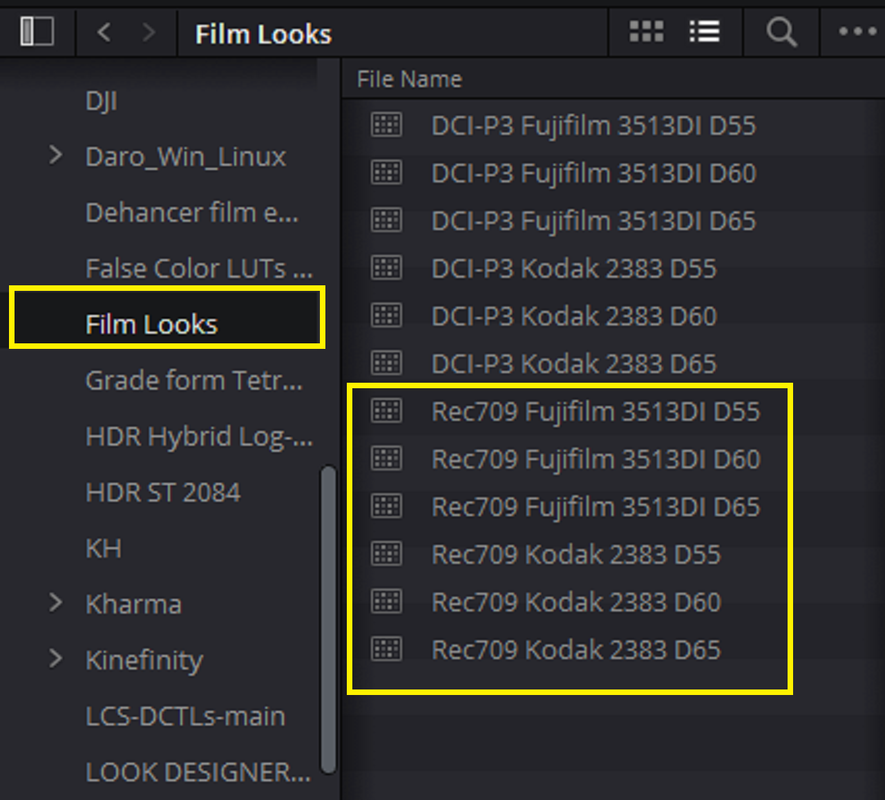Switch to thumbnail grid view
Screen dimensions: 885x800
pyautogui.click(x=646, y=32)
